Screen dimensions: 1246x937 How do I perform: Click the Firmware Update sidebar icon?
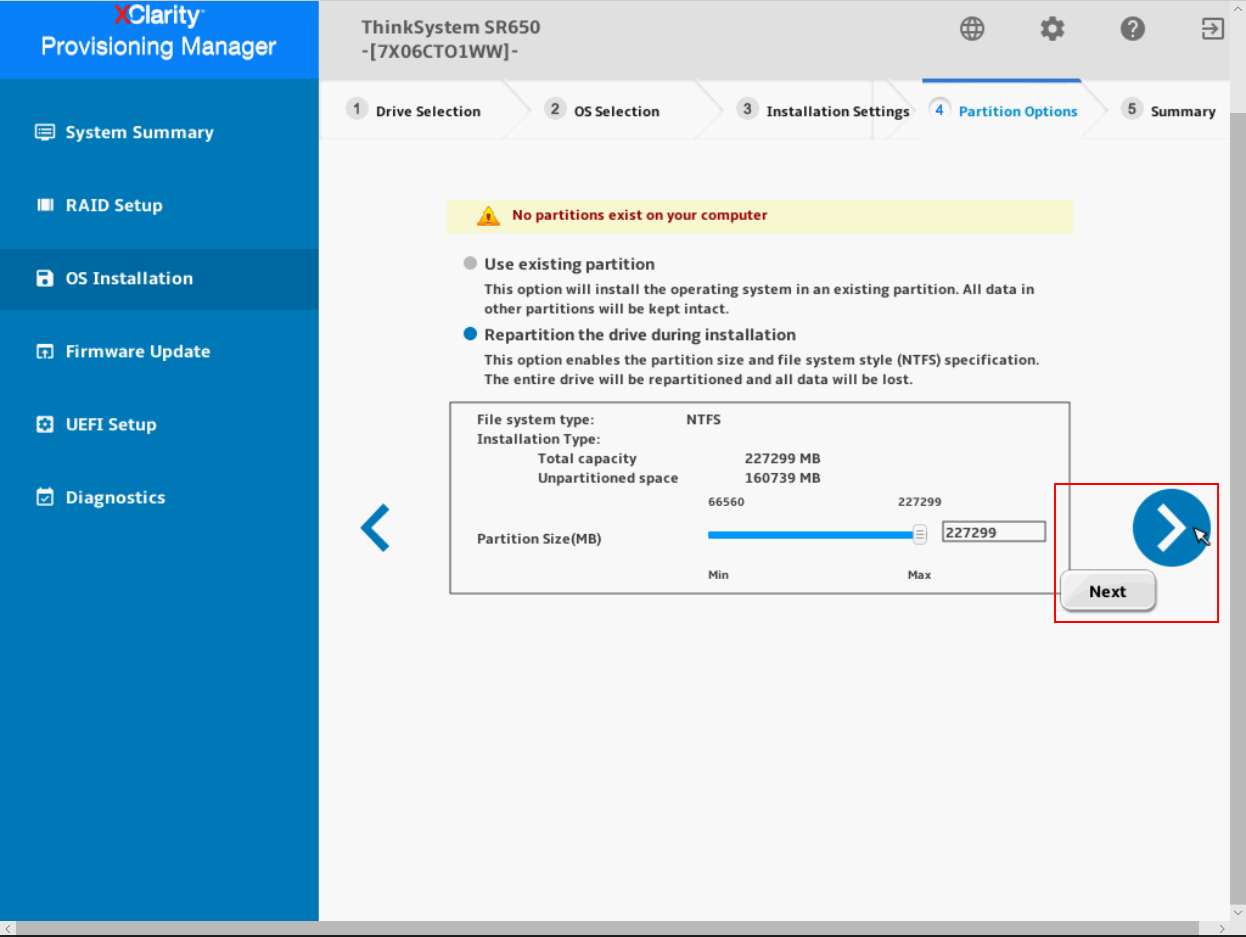(x=44, y=351)
